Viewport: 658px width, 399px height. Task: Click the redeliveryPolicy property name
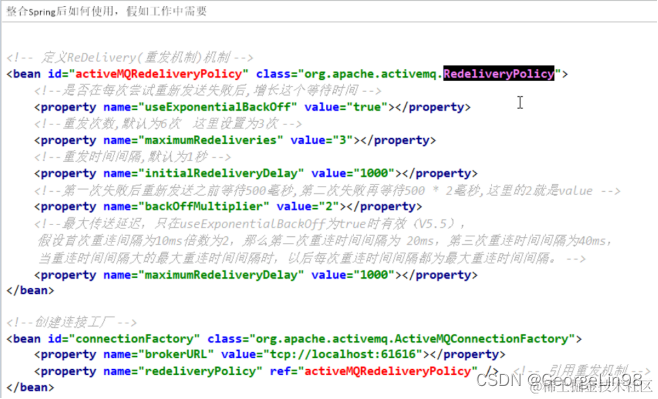200,371
